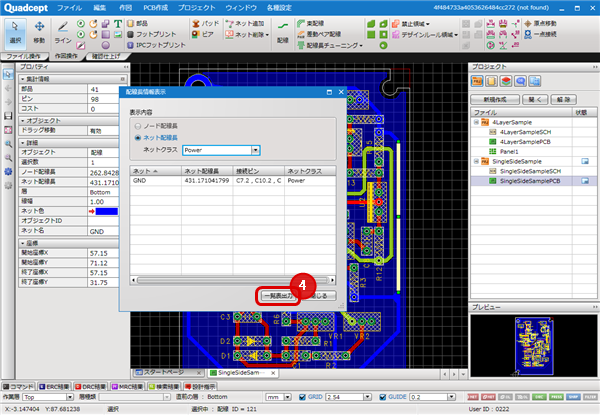Click the zoom magnifier icon in the left sidebar
The width and height of the screenshot is (600, 415).
click(x=8, y=144)
